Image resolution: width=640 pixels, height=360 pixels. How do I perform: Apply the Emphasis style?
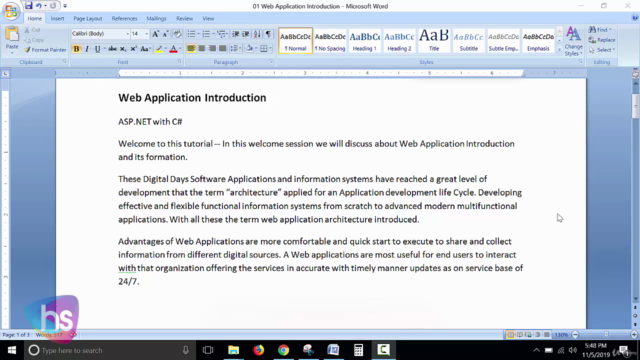point(538,41)
